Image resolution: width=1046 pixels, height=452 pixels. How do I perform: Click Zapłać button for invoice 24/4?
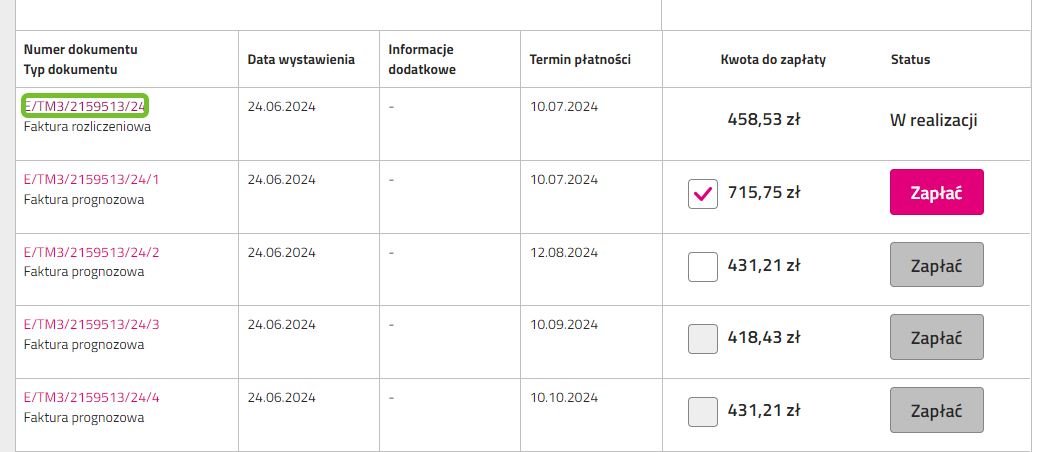(937, 410)
